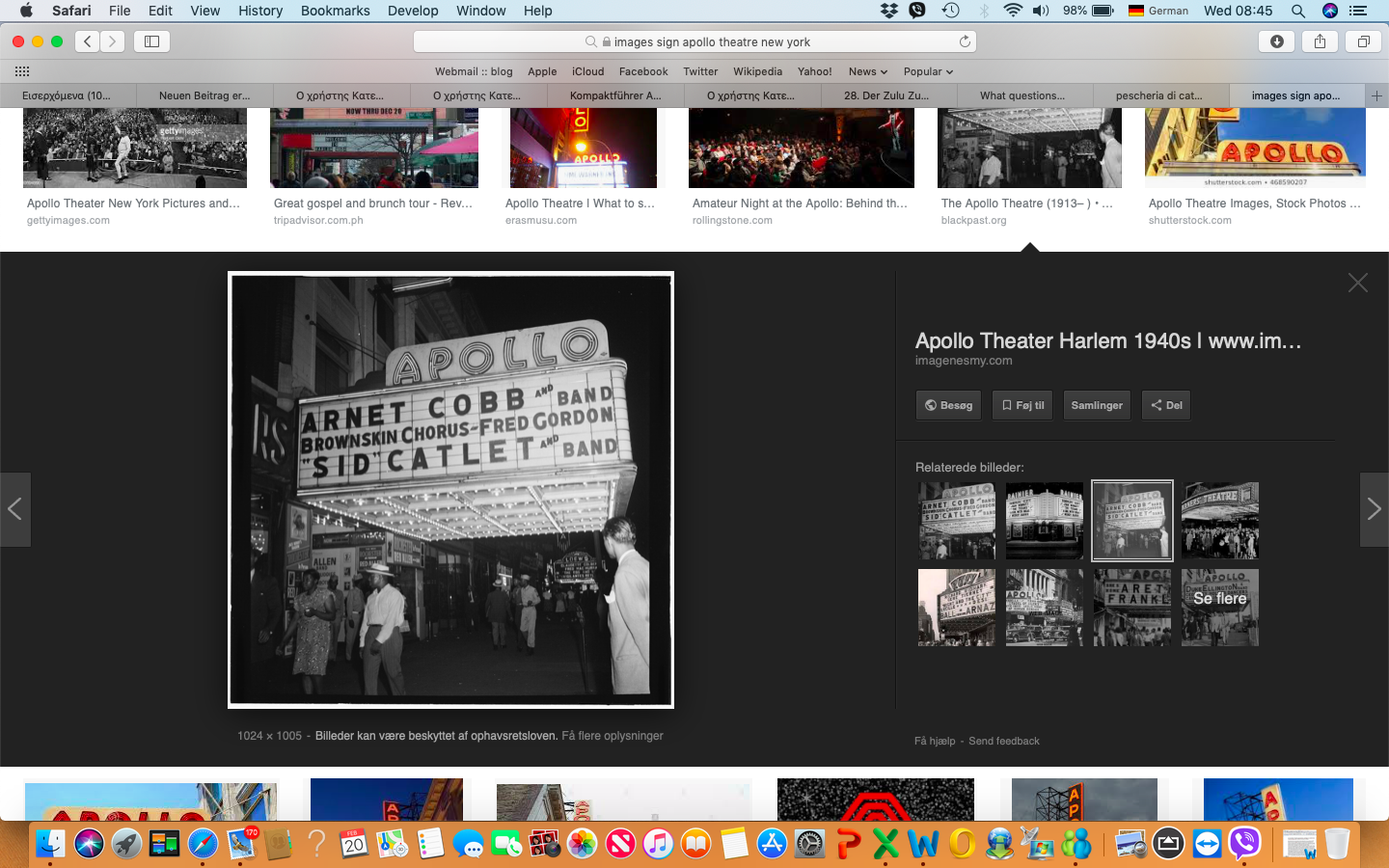
Task: Add a new tab with the plus button
Action: (x=1376, y=95)
